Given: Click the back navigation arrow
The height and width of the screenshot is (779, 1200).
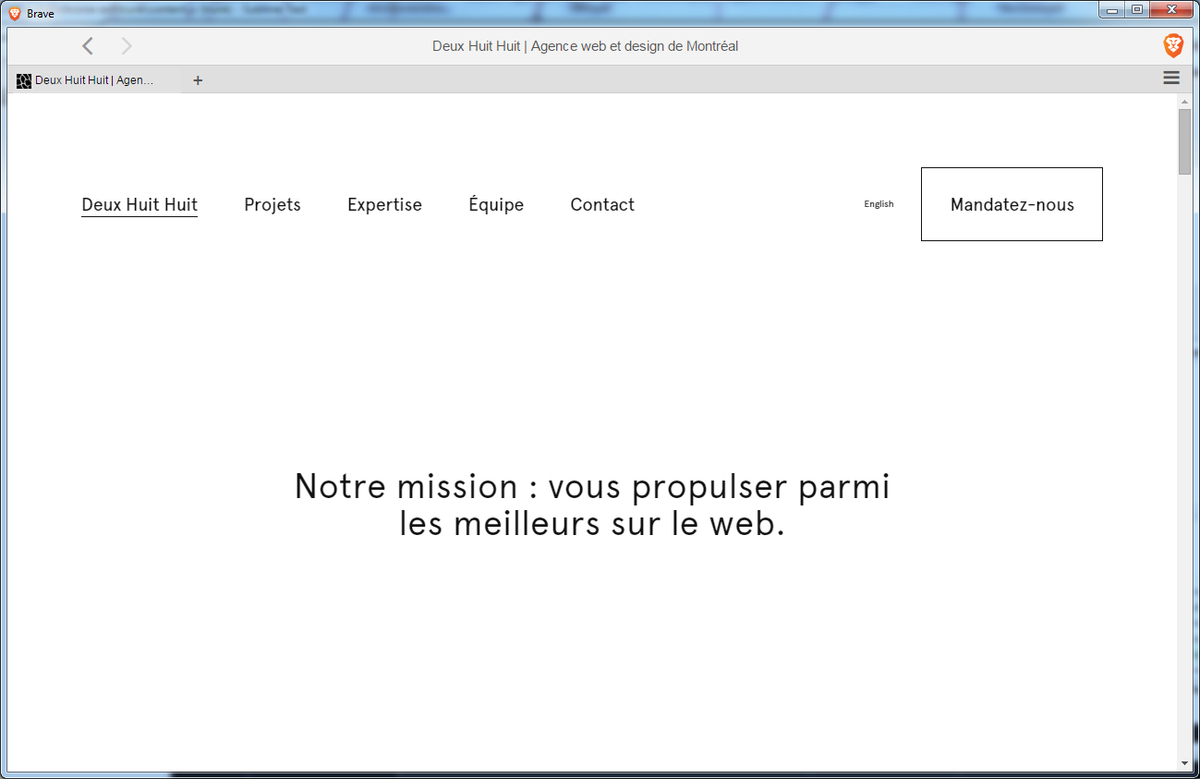Looking at the screenshot, I should (87, 45).
